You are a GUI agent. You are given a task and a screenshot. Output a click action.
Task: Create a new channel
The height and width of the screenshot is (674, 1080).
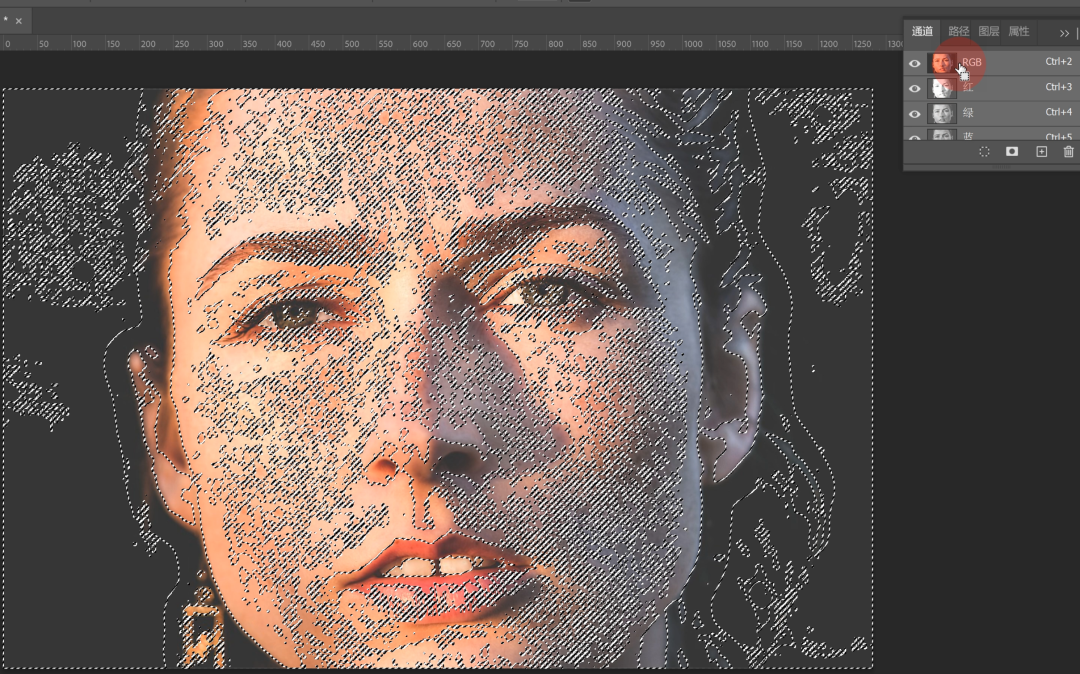[1041, 151]
